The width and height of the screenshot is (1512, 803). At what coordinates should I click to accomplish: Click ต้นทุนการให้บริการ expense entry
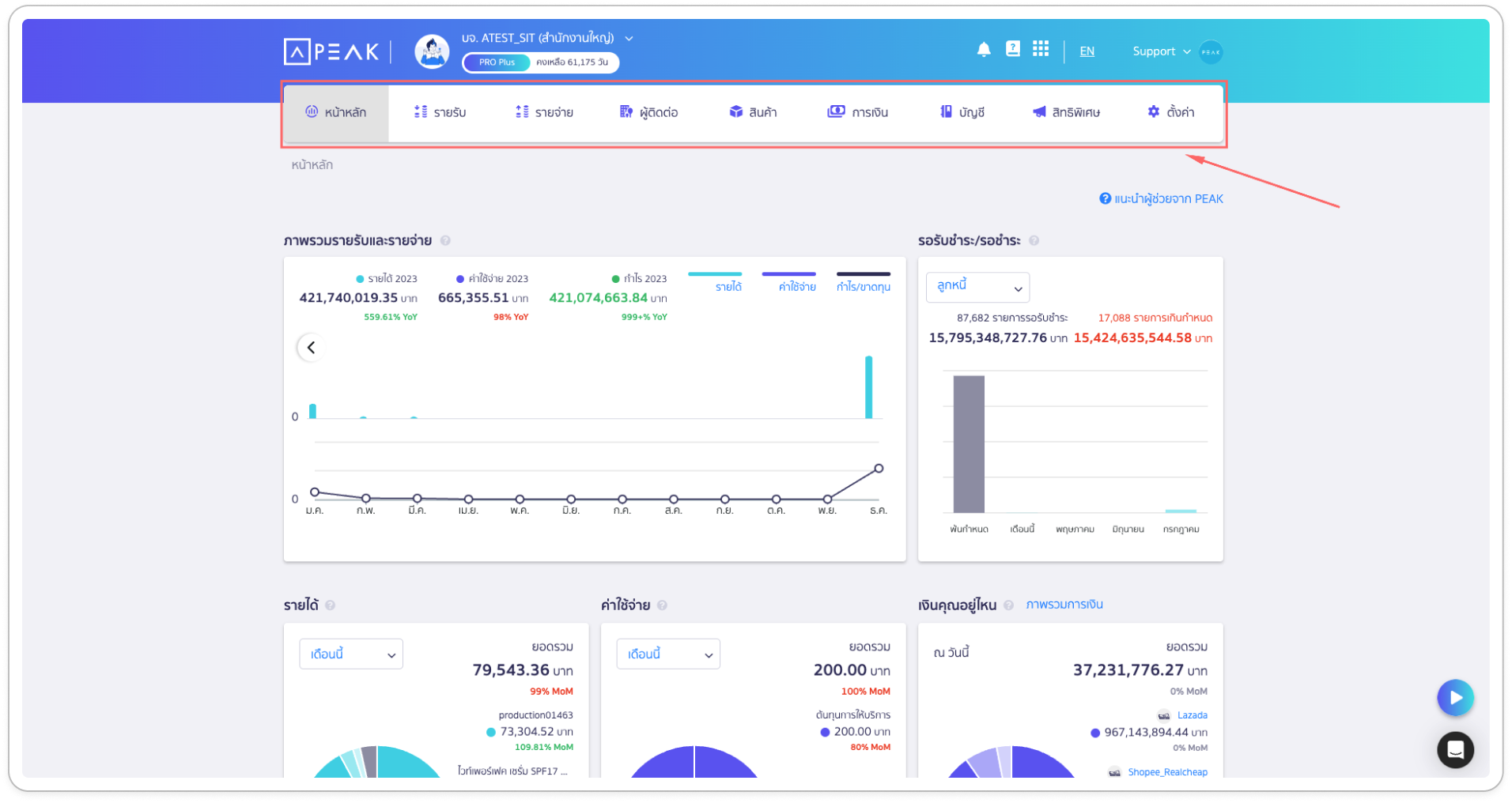(852, 715)
